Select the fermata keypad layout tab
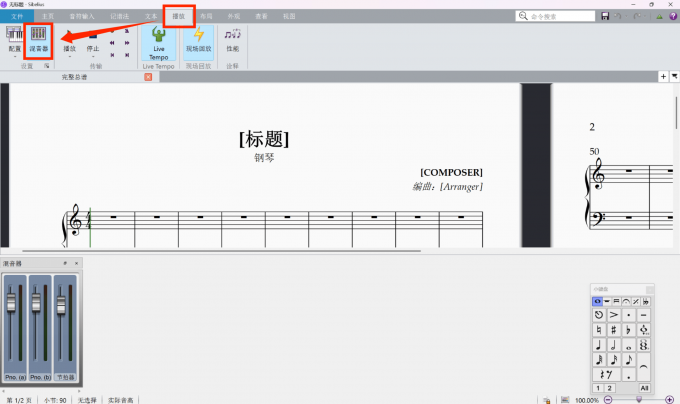 pos(626,301)
